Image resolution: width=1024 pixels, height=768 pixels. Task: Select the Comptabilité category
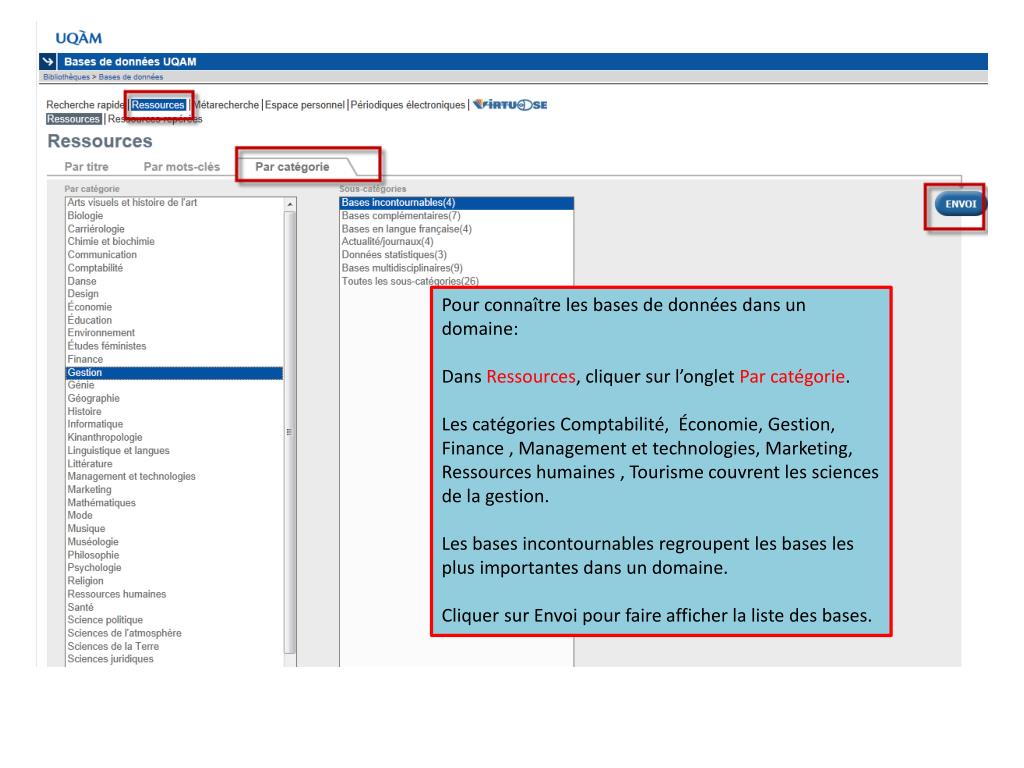174,268
